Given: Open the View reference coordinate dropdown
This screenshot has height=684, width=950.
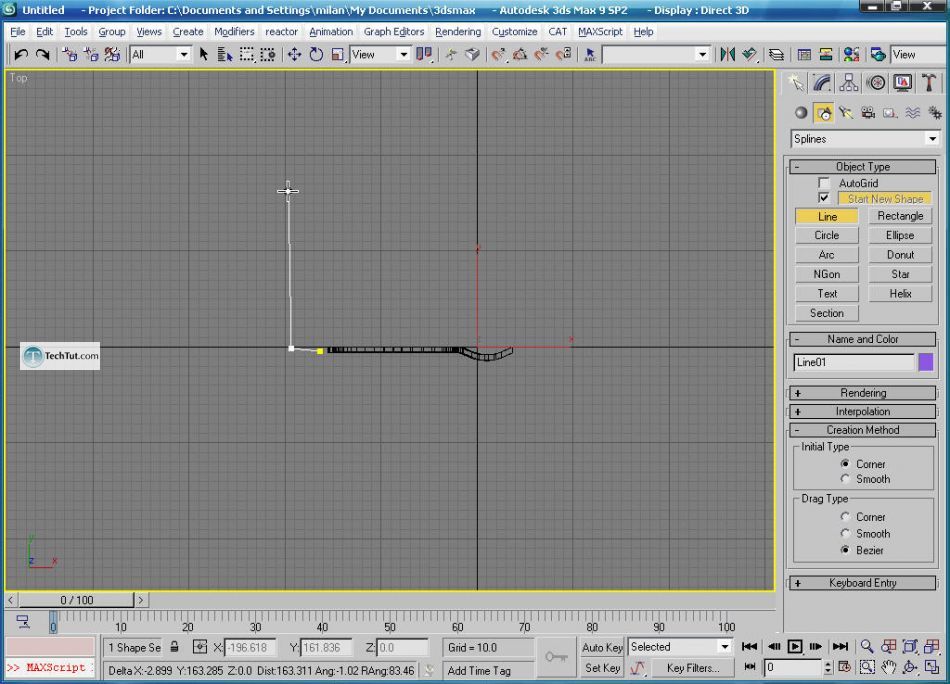Looking at the screenshot, I should click(x=380, y=55).
